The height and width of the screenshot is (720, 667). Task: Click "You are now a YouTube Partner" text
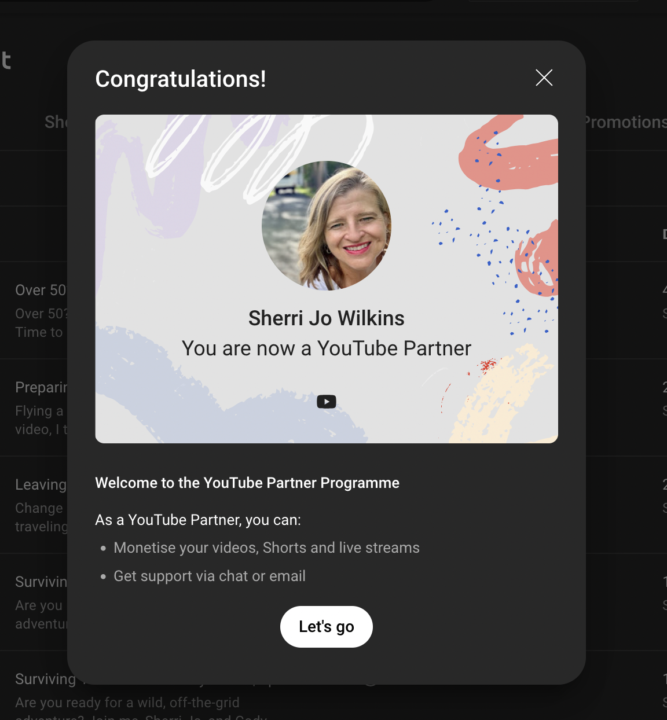coord(326,349)
